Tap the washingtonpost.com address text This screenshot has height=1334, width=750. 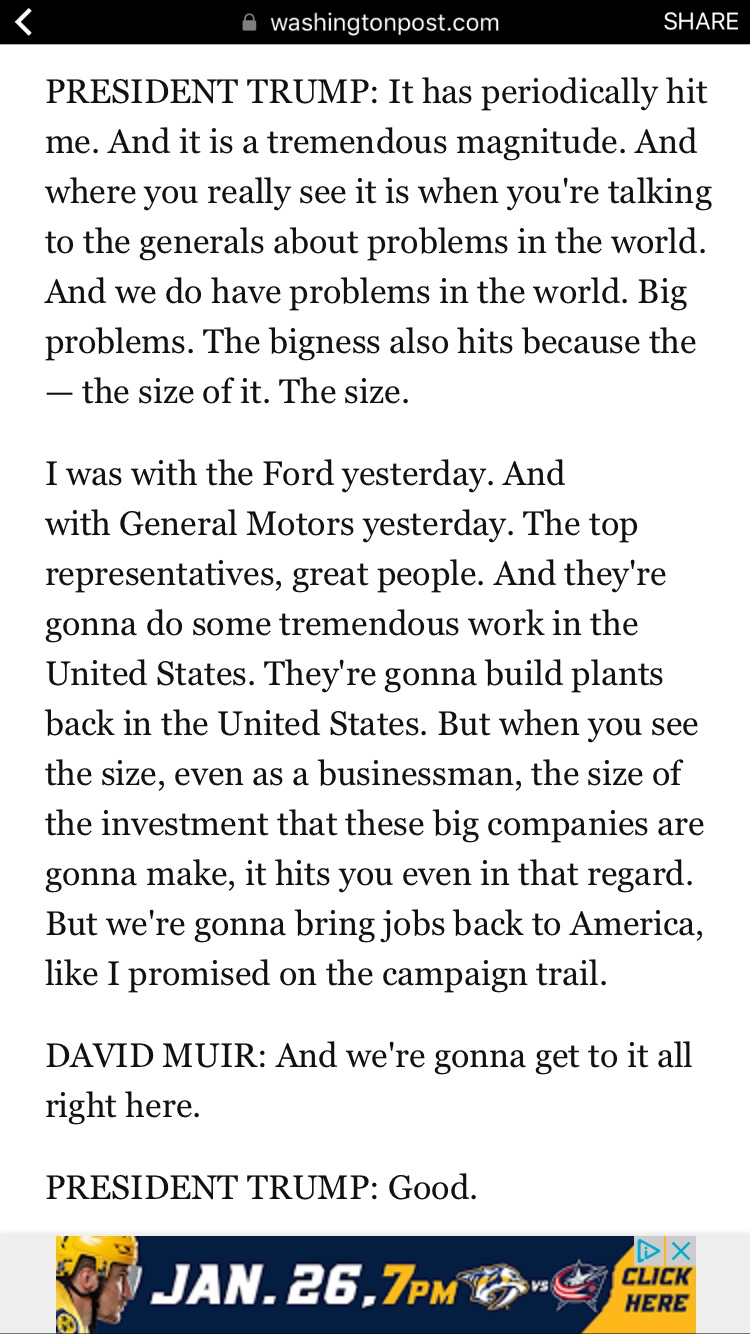(384, 22)
